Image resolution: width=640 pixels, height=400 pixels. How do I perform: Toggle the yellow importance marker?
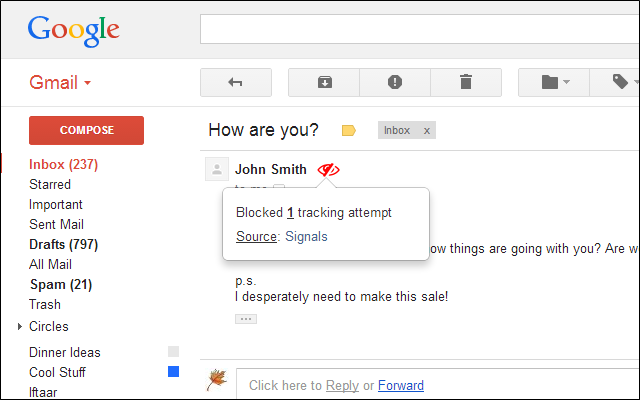coord(348,131)
